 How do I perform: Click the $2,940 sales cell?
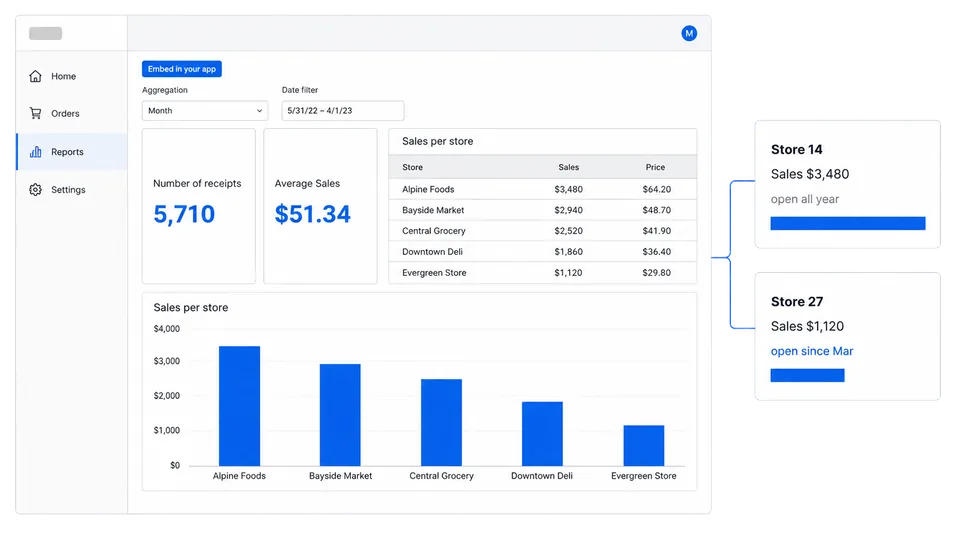tap(569, 210)
